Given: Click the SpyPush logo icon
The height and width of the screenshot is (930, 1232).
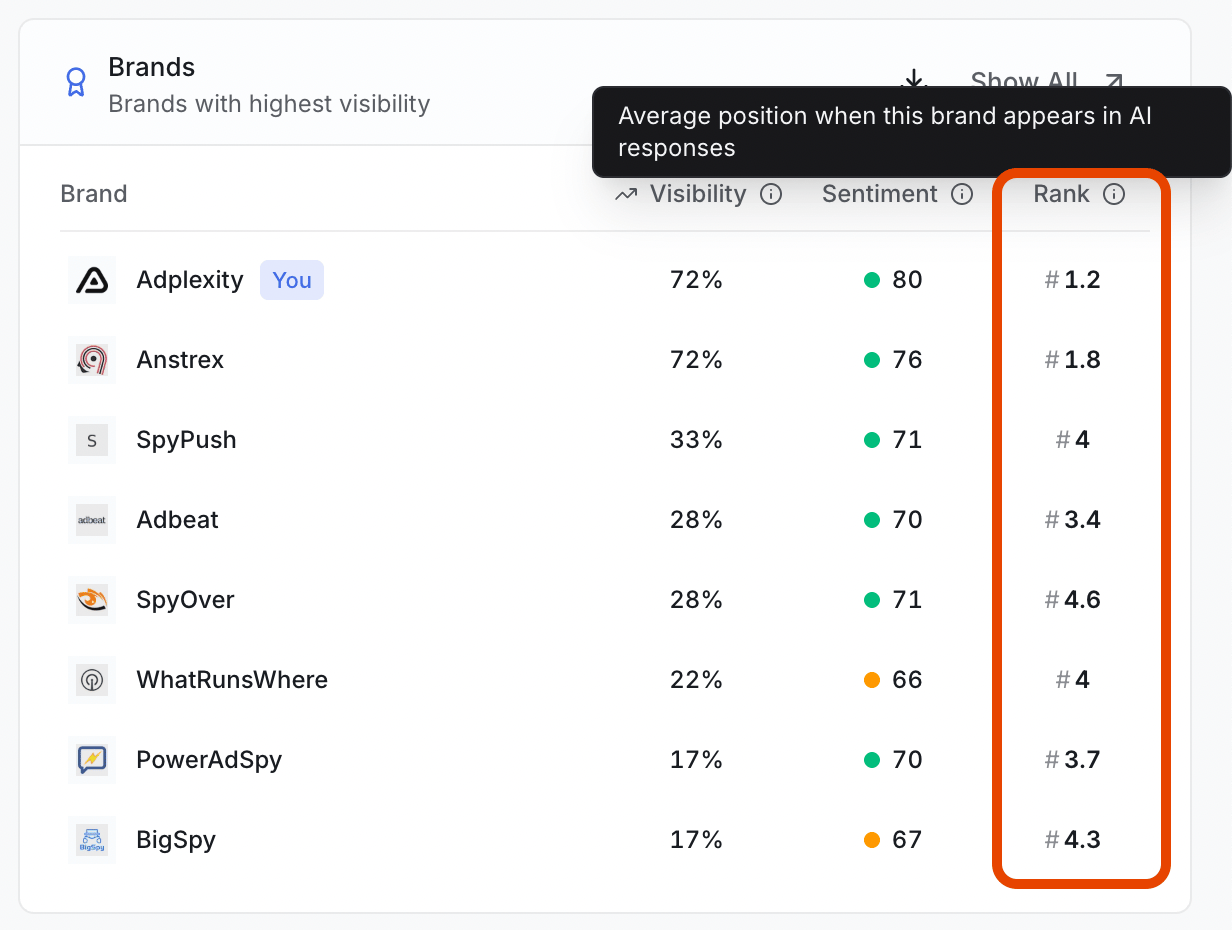Looking at the screenshot, I should point(92,440).
